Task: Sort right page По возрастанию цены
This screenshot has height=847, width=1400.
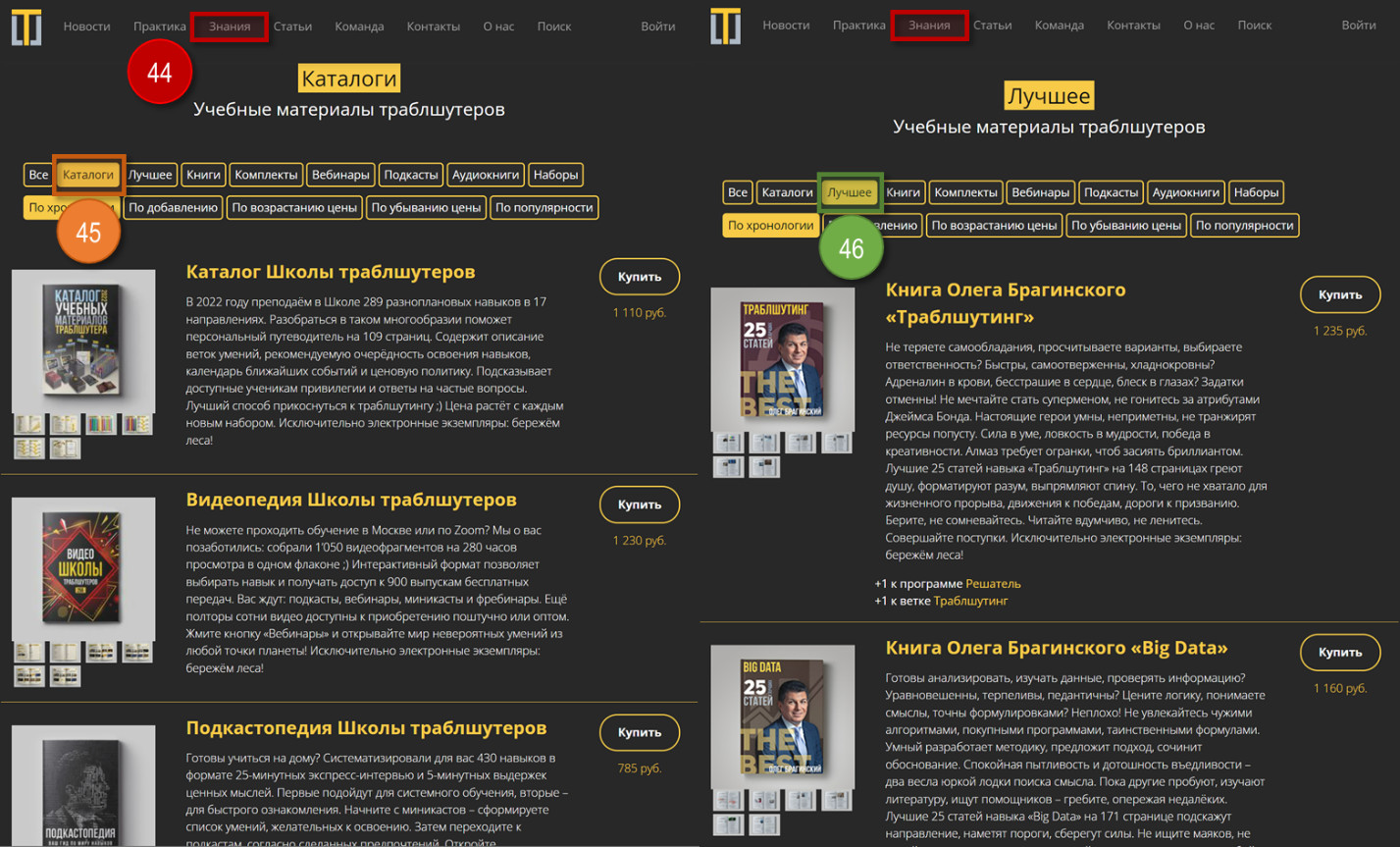Action: coord(994,225)
